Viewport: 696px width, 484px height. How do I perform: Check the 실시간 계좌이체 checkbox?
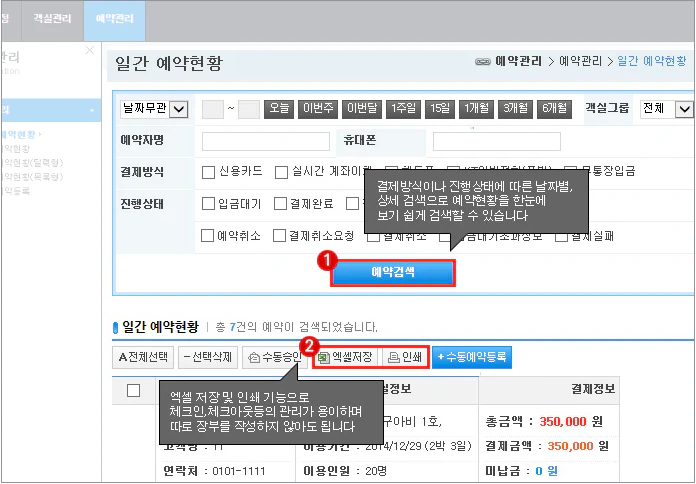pos(281,172)
